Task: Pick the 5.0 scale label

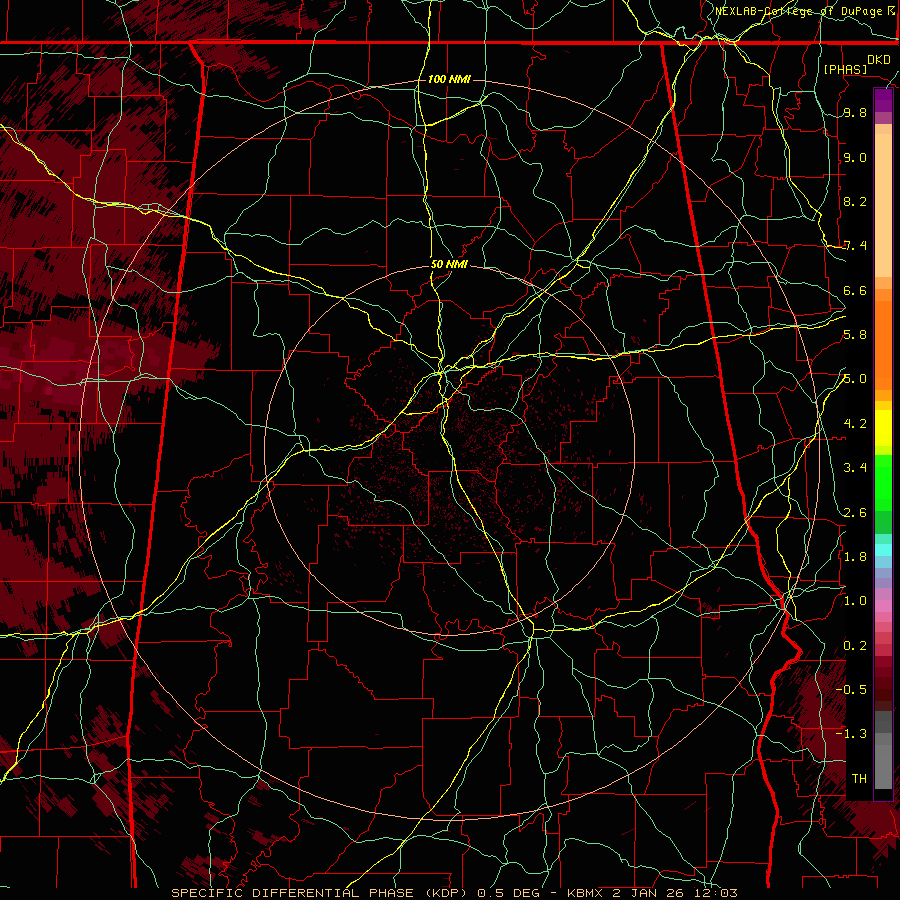Action: pyautogui.click(x=855, y=379)
